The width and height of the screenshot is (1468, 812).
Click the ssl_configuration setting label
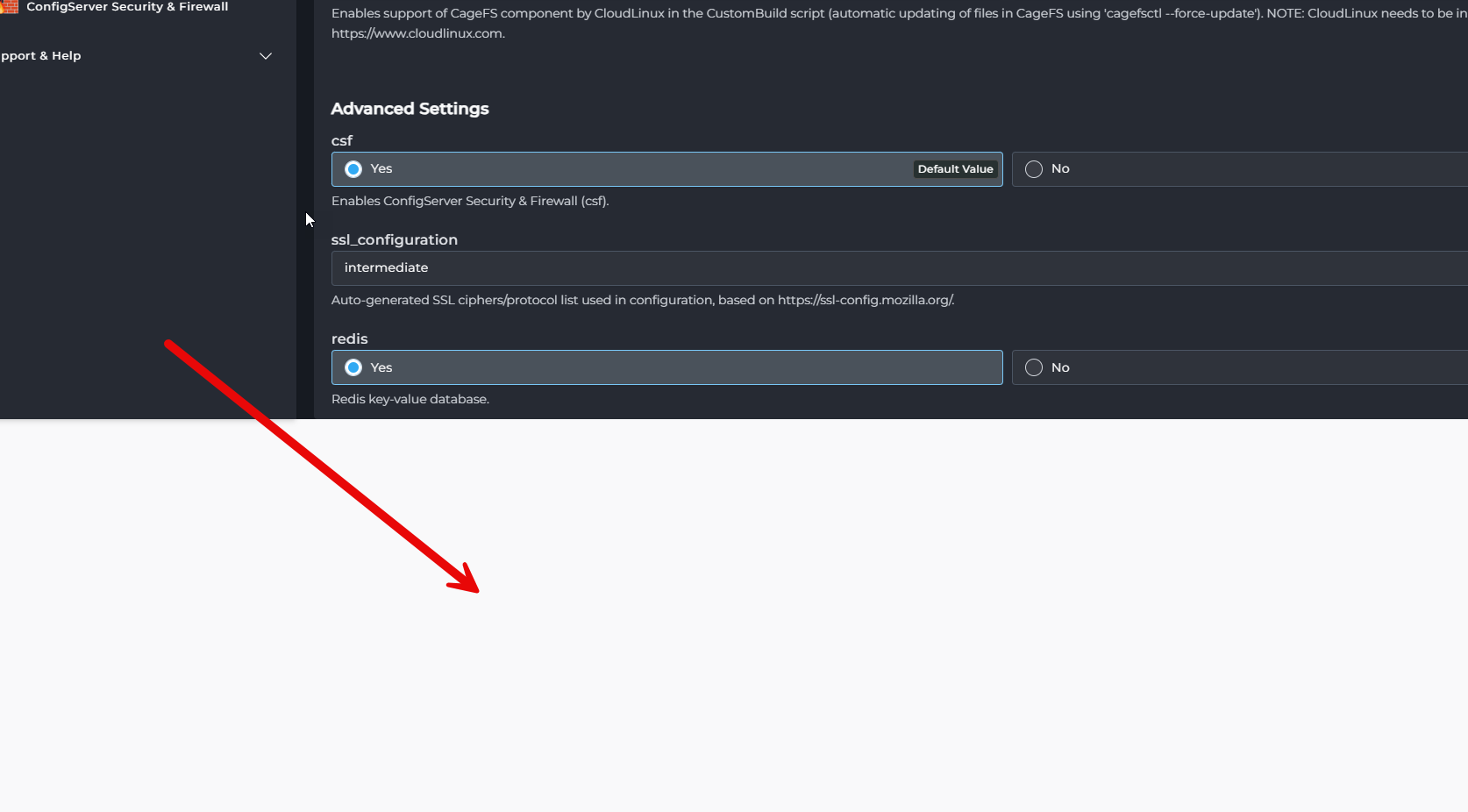tap(395, 239)
